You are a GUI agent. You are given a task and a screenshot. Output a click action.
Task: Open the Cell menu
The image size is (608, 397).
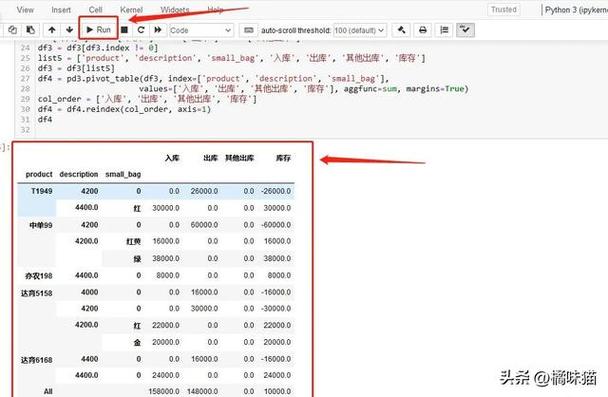point(95,10)
